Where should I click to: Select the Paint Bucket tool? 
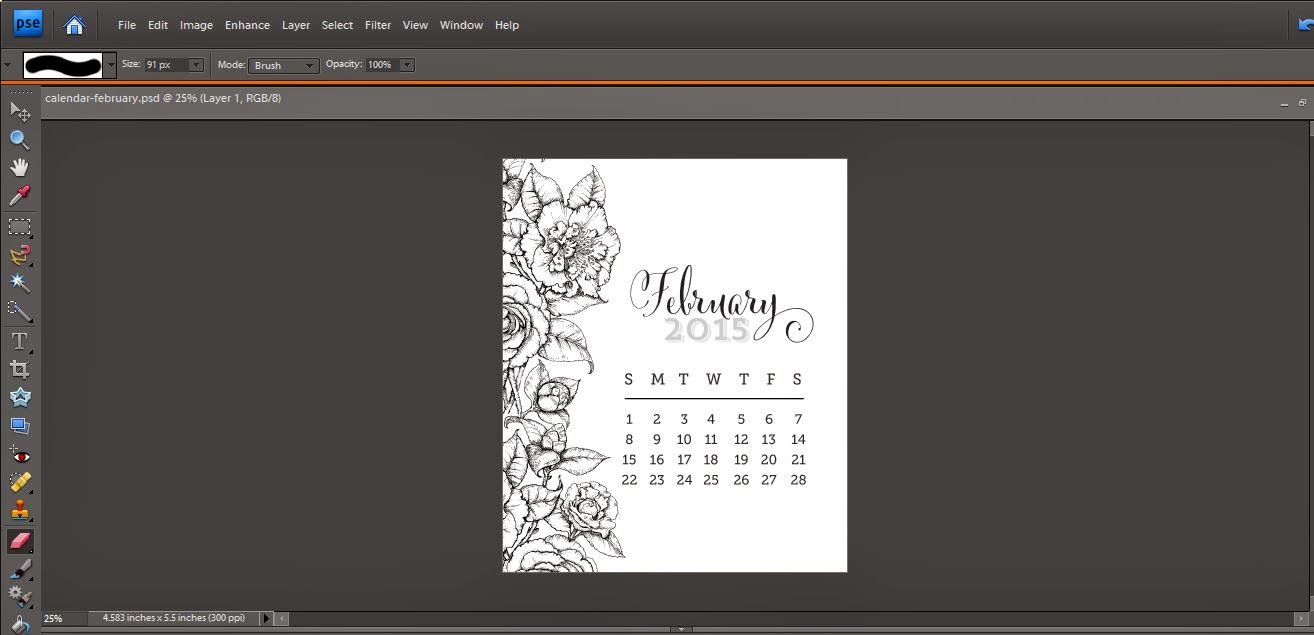20,624
